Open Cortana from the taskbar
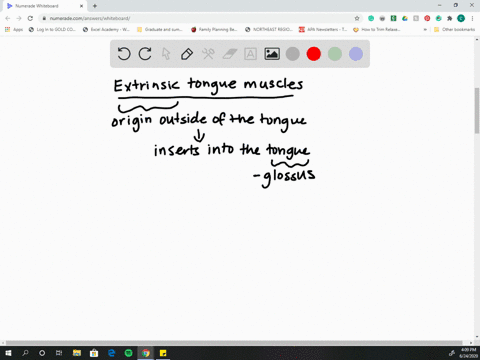The height and width of the screenshot is (360, 480). coord(42,353)
